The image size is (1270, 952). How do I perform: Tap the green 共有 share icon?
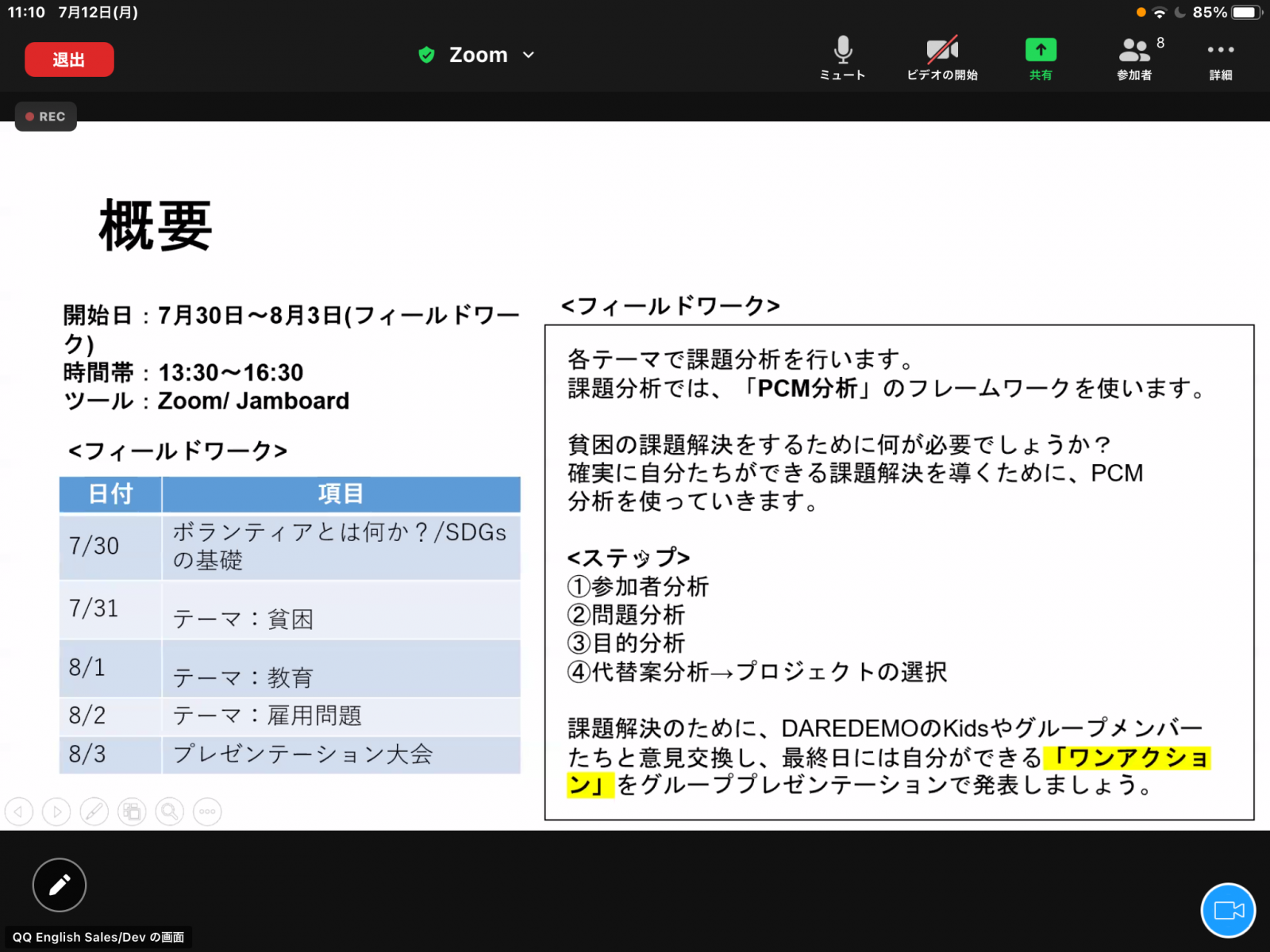(x=1041, y=59)
